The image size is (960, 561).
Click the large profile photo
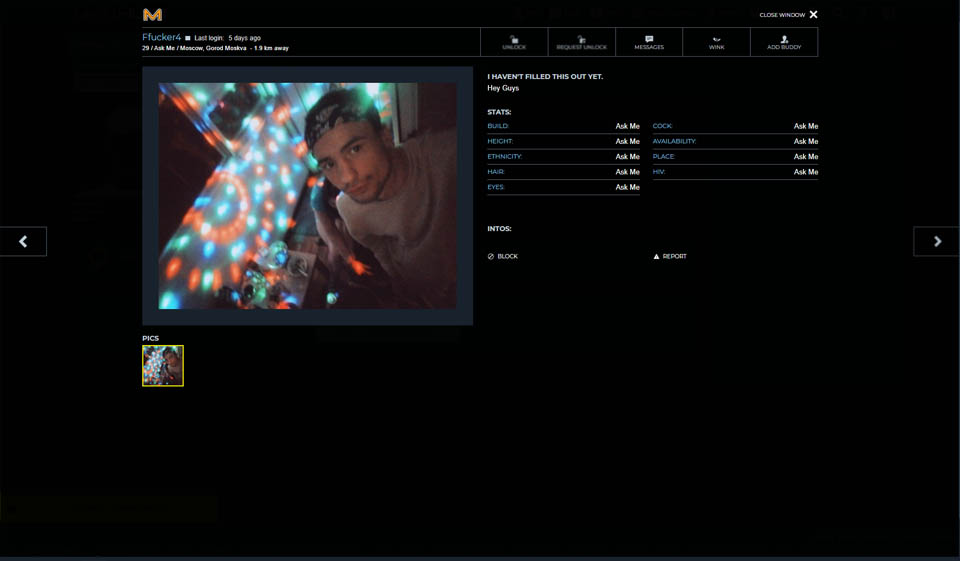pos(307,196)
